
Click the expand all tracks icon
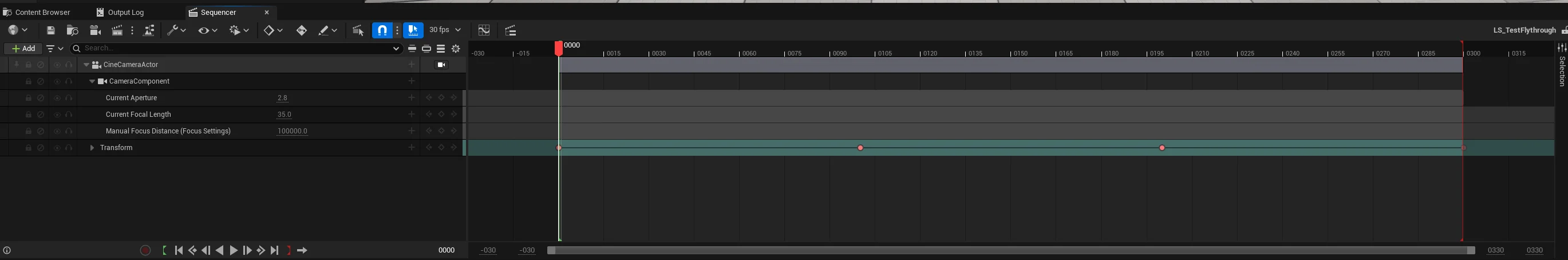[441, 49]
